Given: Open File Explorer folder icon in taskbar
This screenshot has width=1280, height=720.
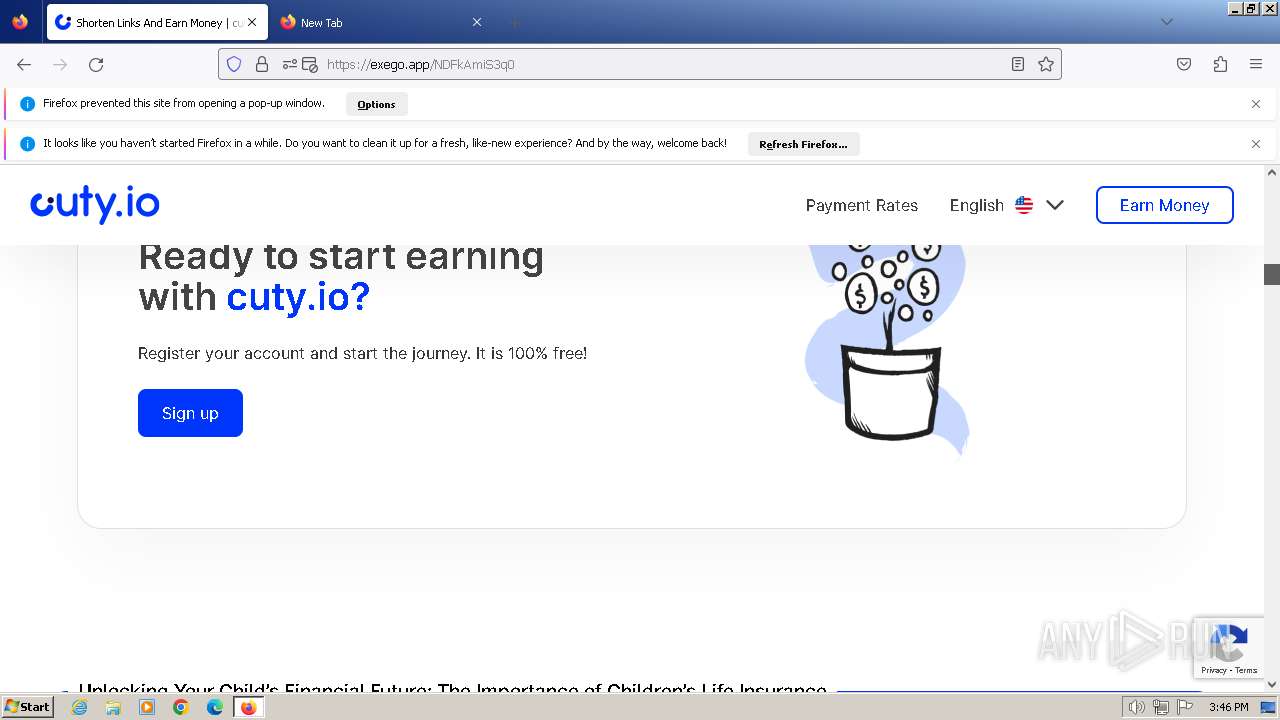Looking at the screenshot, I should [x=113, y=707].
